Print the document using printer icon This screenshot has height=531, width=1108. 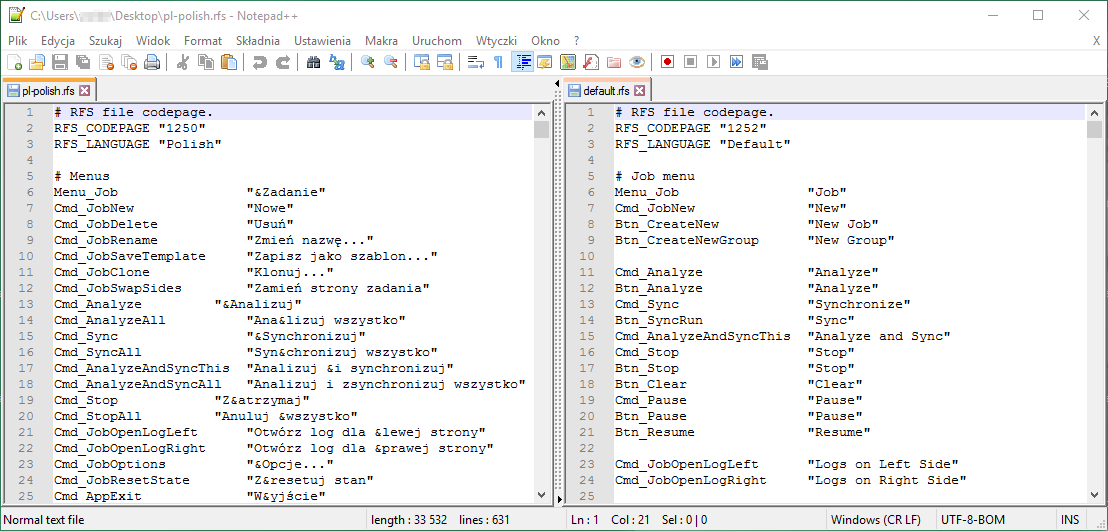152,62
